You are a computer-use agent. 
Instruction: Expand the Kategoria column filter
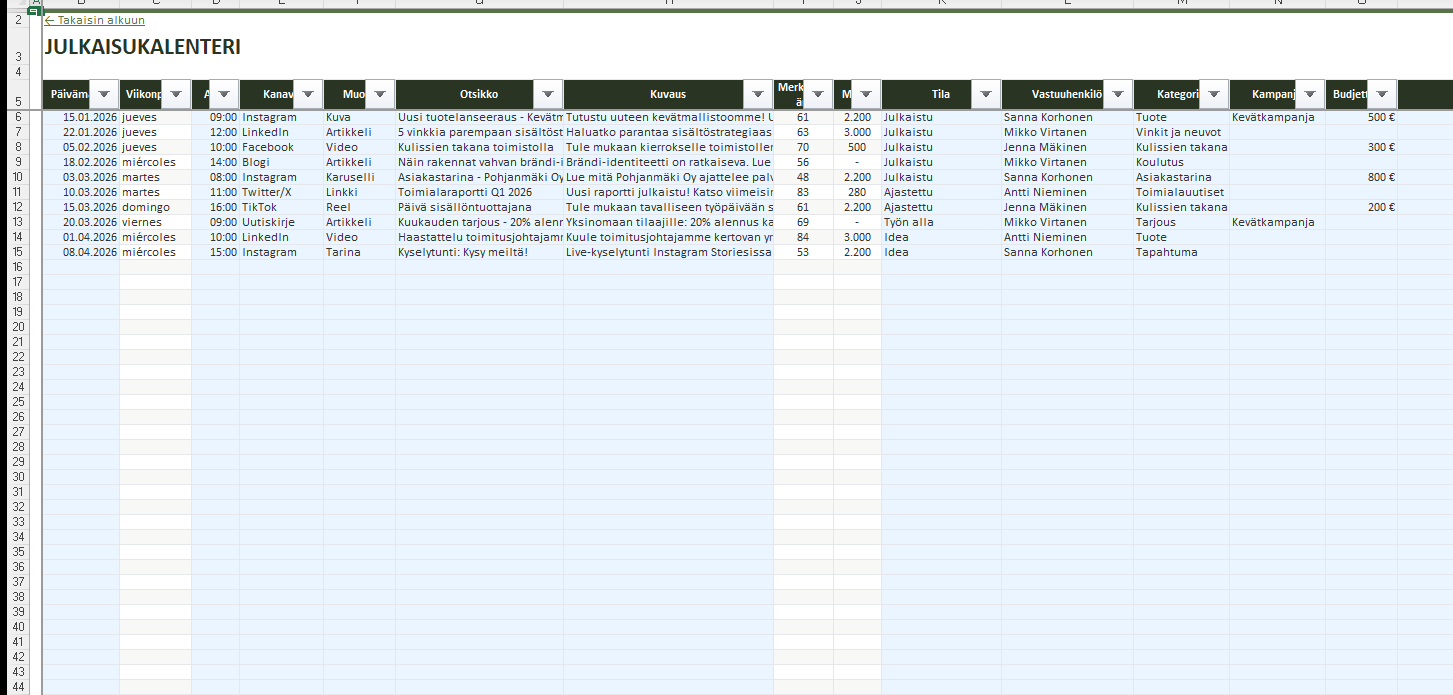(x=1213, y=94)
